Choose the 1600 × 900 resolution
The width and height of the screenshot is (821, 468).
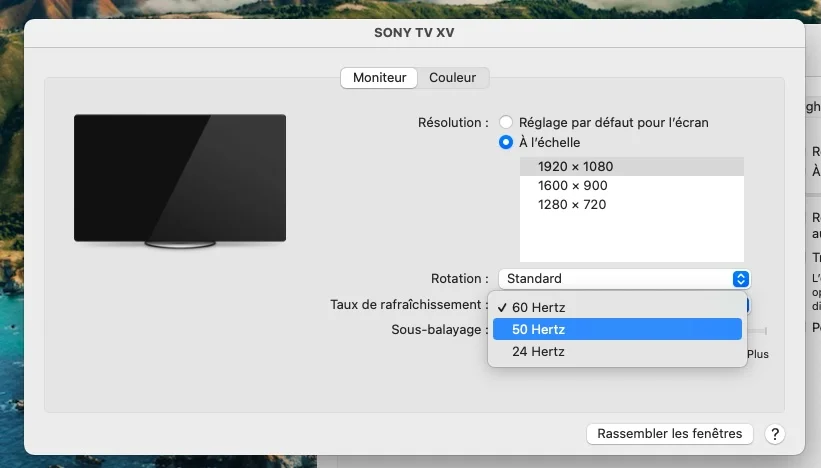tap(631, 185)
